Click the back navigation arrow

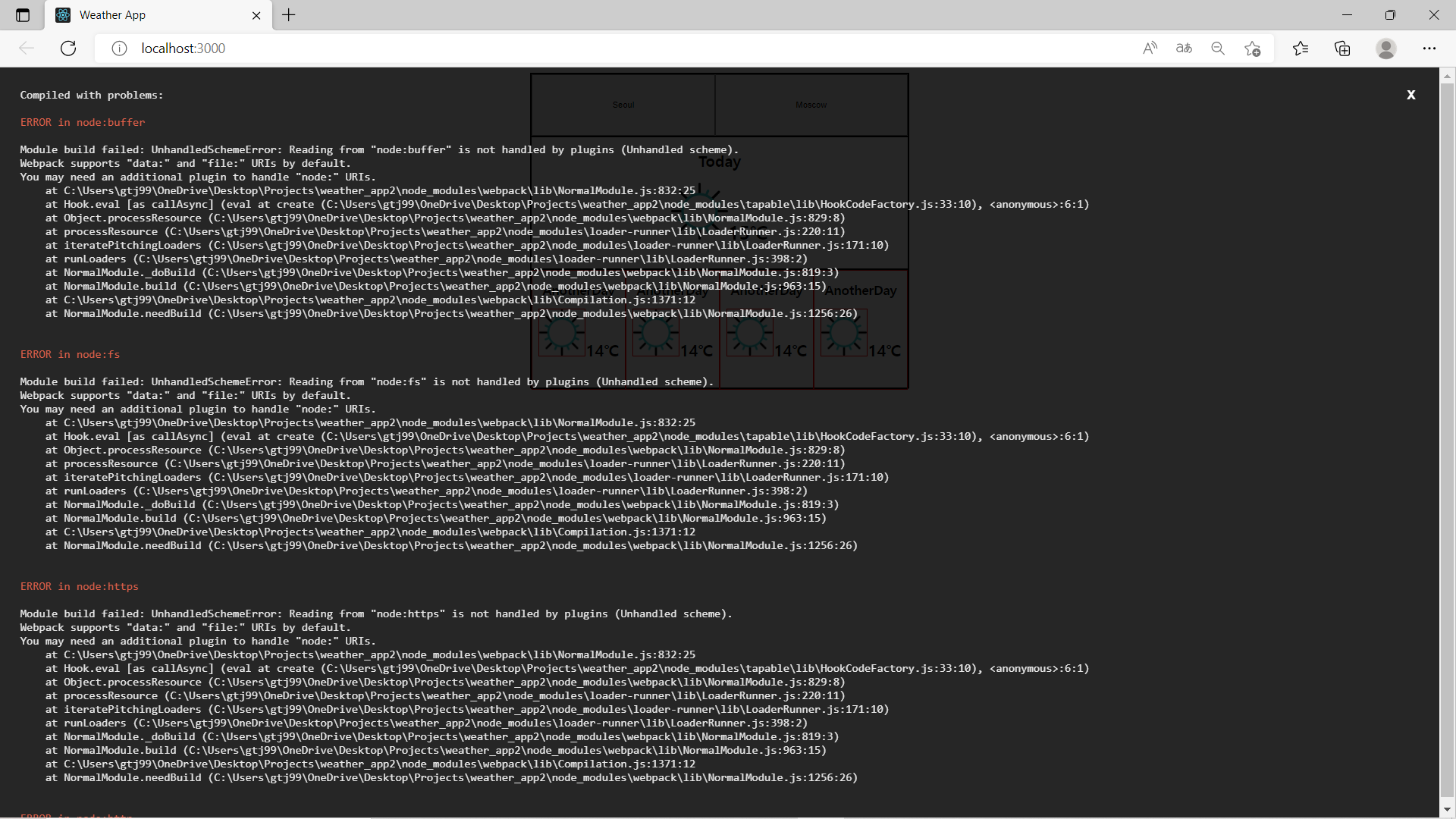[x=27, y=49]
